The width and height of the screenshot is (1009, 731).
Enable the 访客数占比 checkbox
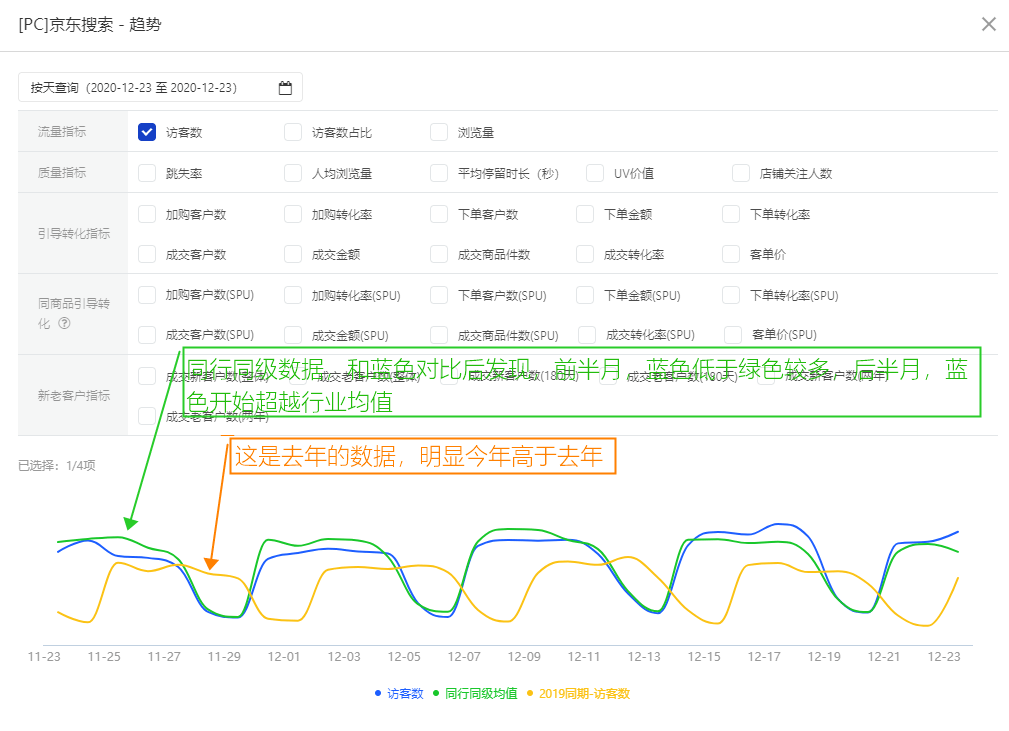coord(293,132)
